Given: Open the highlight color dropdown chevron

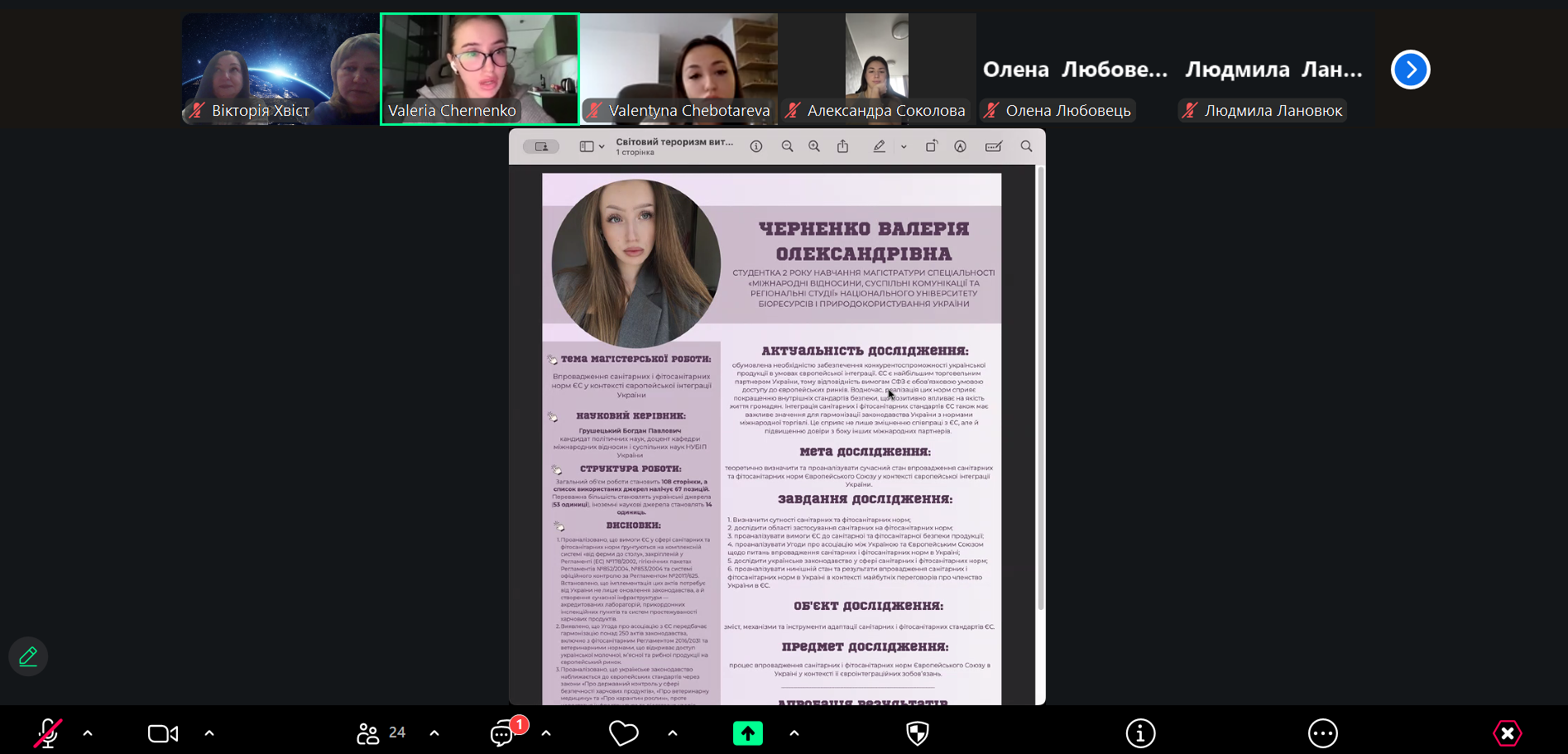Looking at the screenshot, I should [x=904, y=146].
